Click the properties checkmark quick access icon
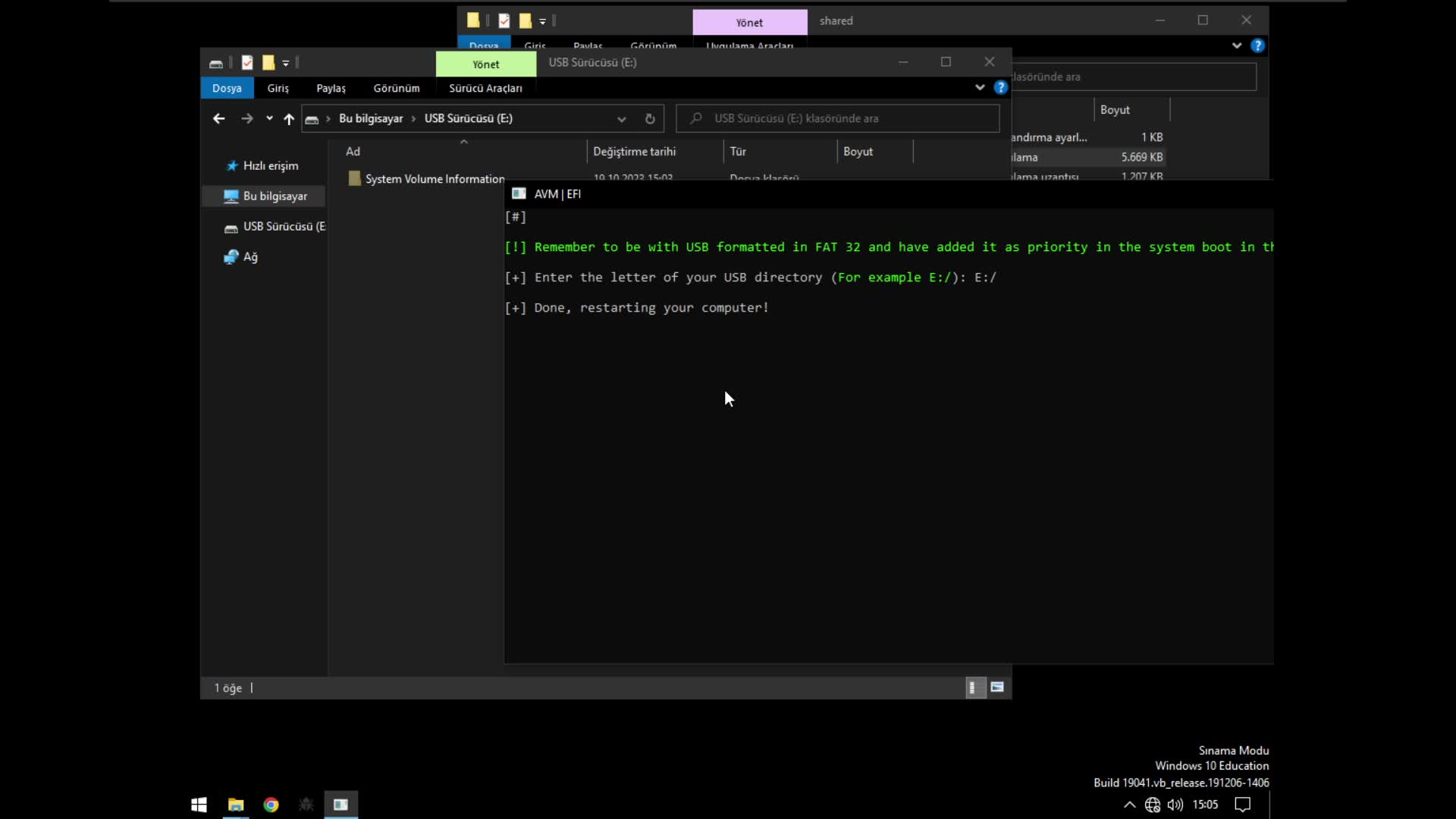1456x819 pixels. tap(247, 63)
